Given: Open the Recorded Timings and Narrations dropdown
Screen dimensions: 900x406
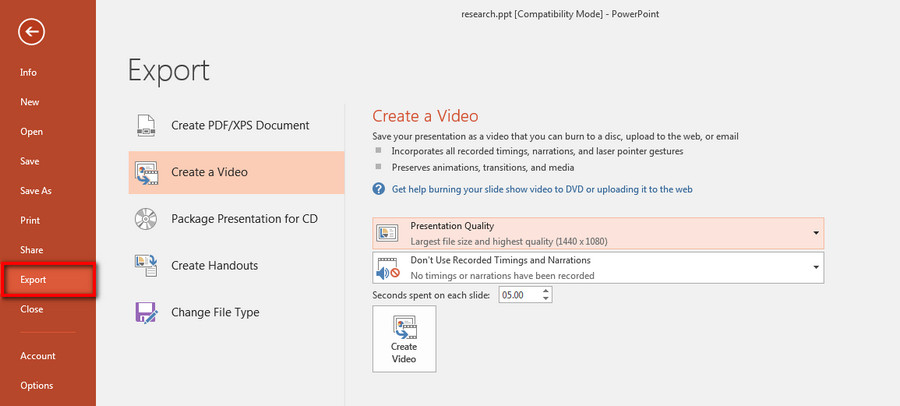Looking at the screenshot, I should pyautogui.click(x=598, y=268).
